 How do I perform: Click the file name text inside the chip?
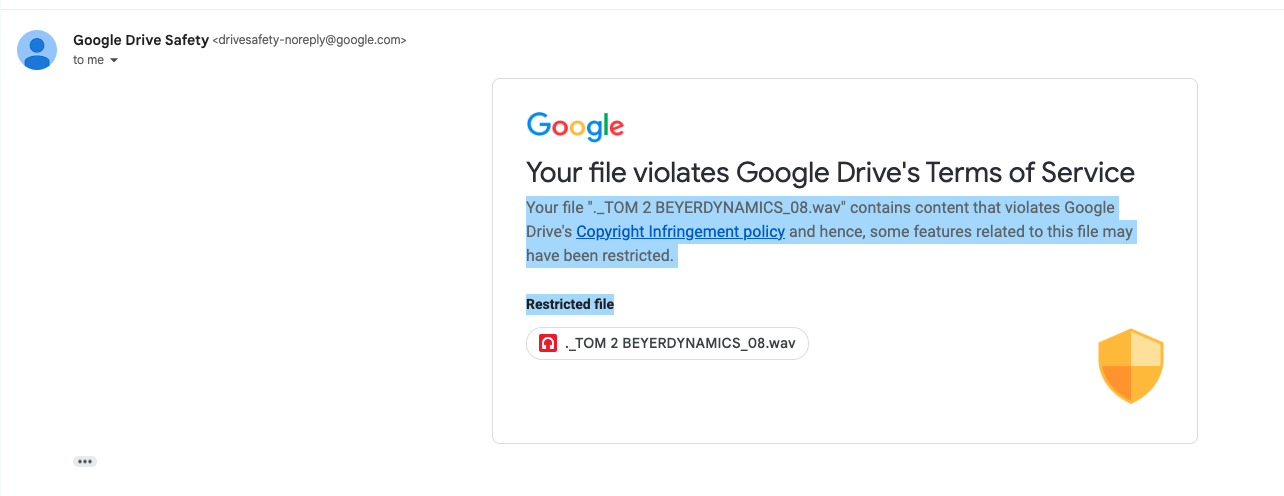[680, 343]
